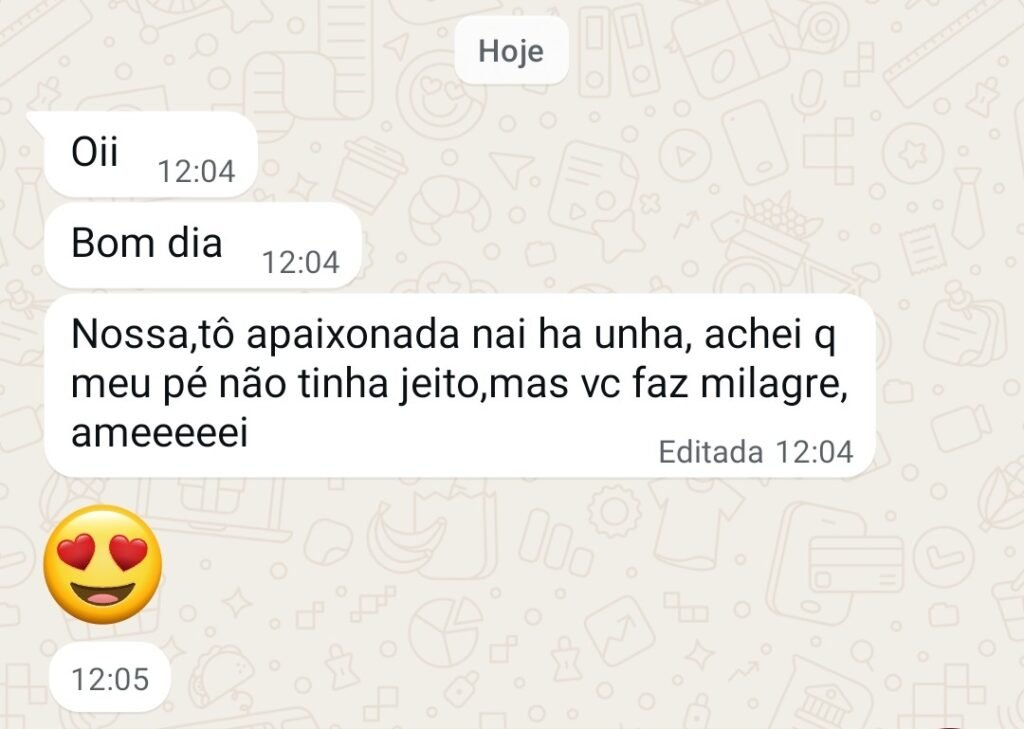1024x729 pixels.
Task: Click the right red heart eye of the emoji
Action: click(x=129, y=551)
